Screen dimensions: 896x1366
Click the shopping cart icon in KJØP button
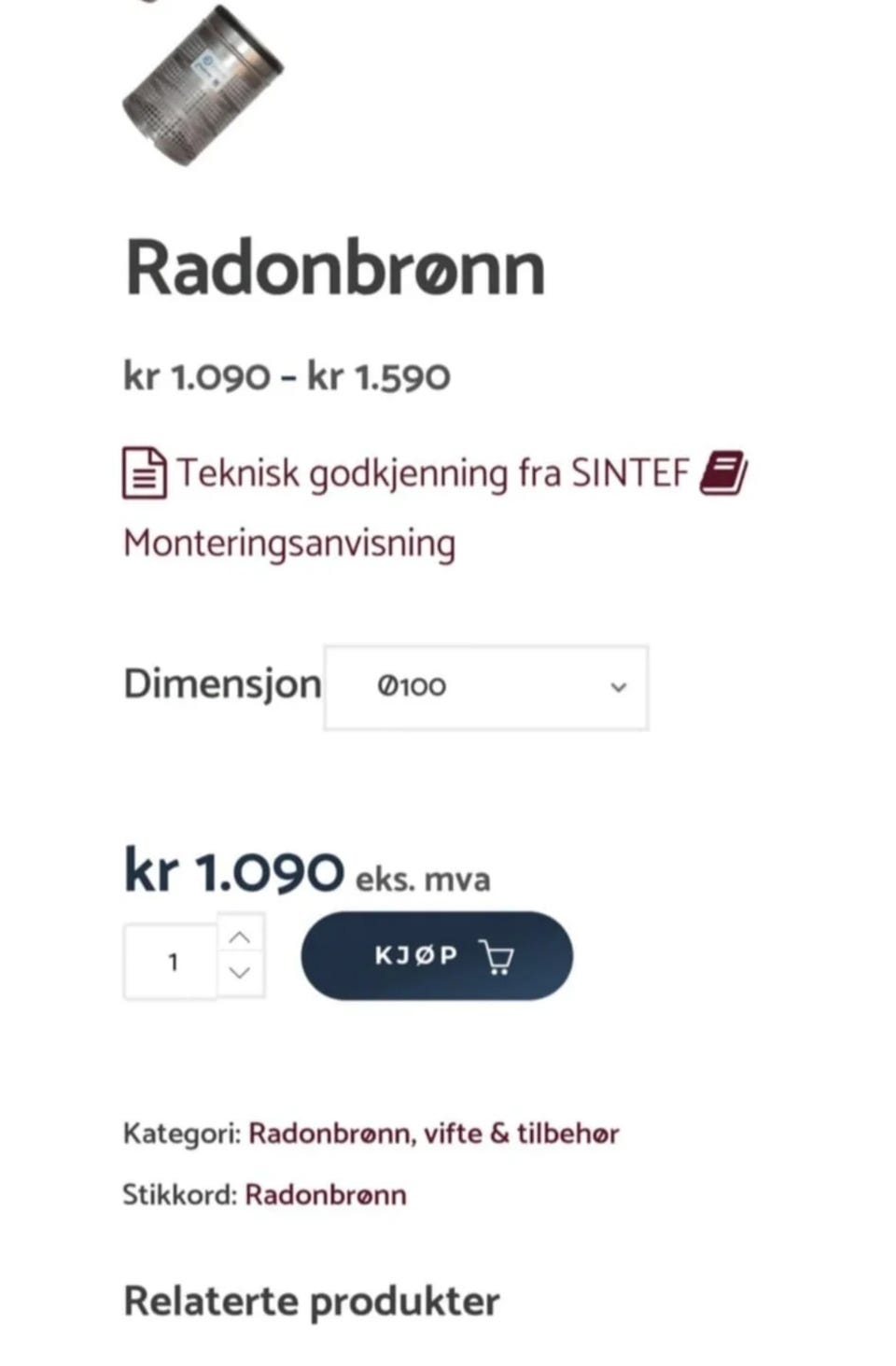(x=497, y=957)
